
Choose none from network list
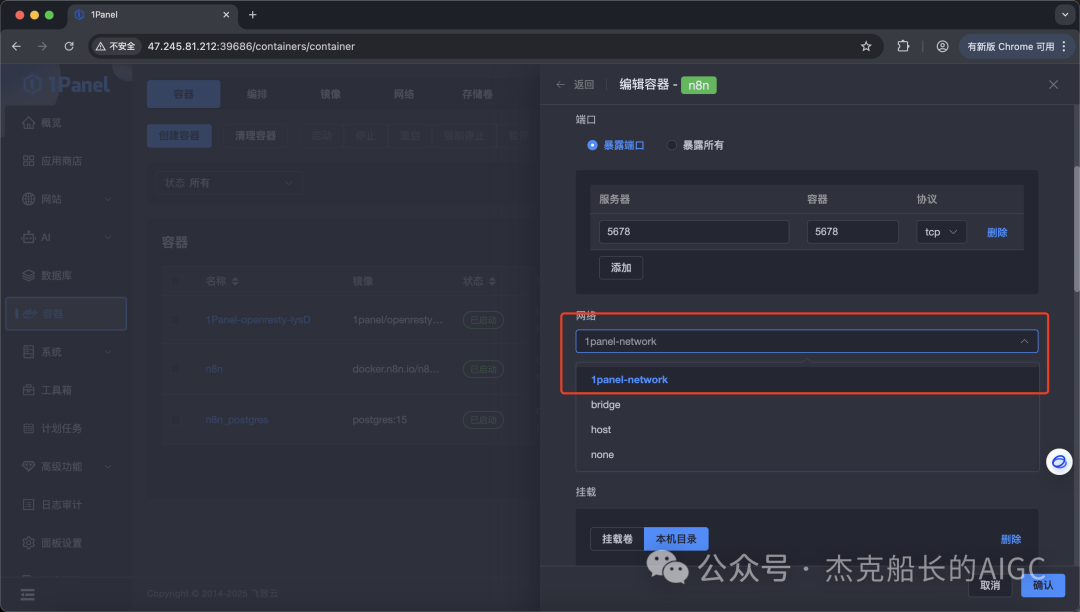coord(807,454)
